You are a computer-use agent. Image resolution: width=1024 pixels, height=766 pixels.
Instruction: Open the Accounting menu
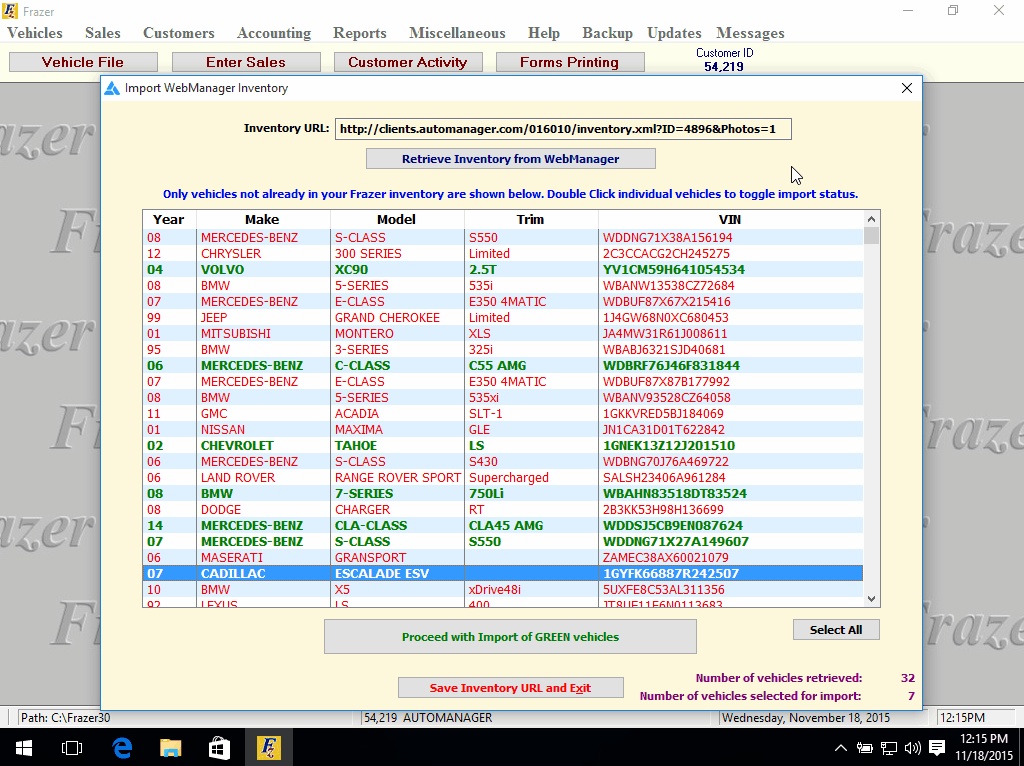tap(273, 33)
